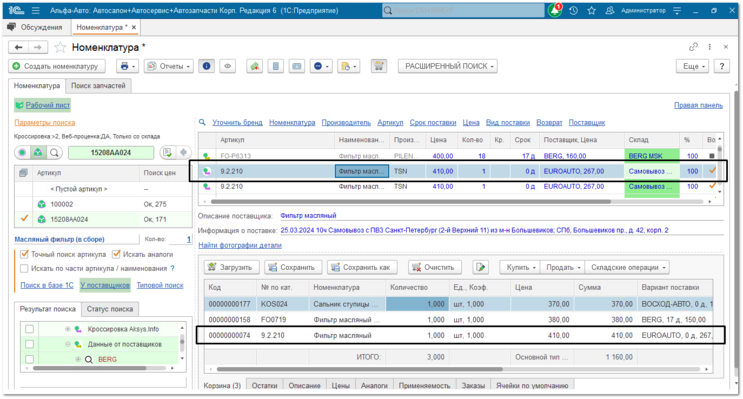This screenshot has width=743, height=399.
Task: Toggle Точный поиск артикула checkbox
Action: 25,254
